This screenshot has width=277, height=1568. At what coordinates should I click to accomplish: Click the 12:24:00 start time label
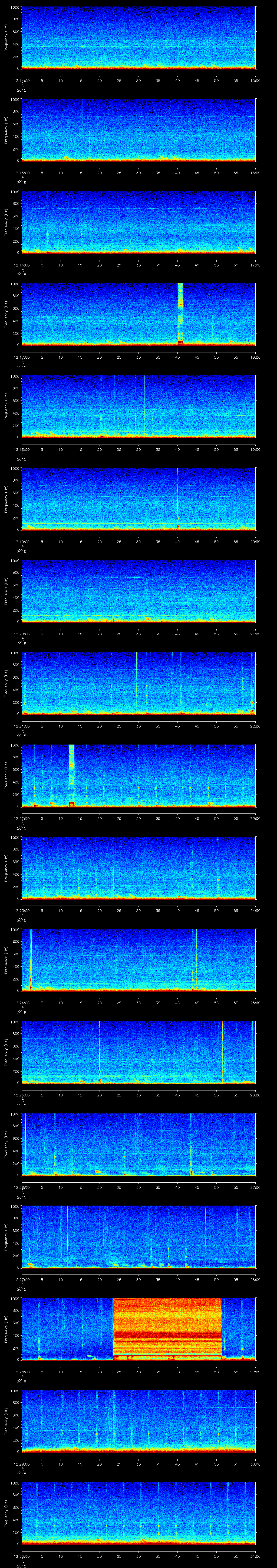coord(21,1003)
